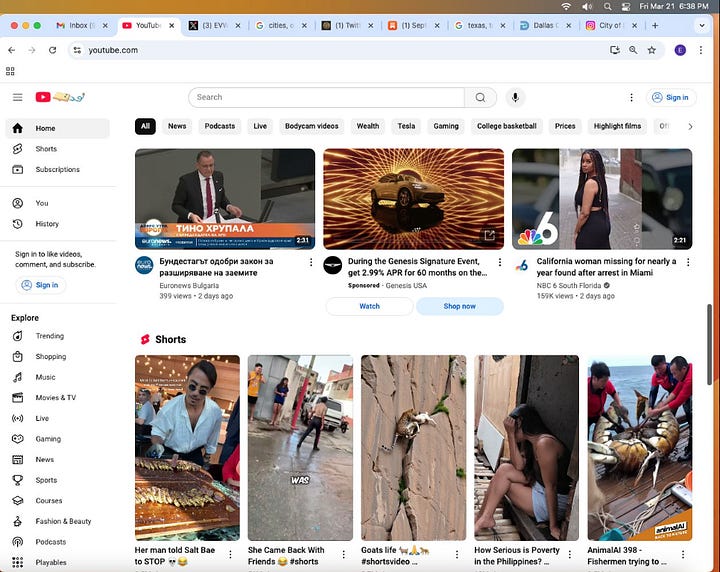Screen dimensions: 720x572
Task: Open Subscriptions in the sidebar
Action: point(57,169)
